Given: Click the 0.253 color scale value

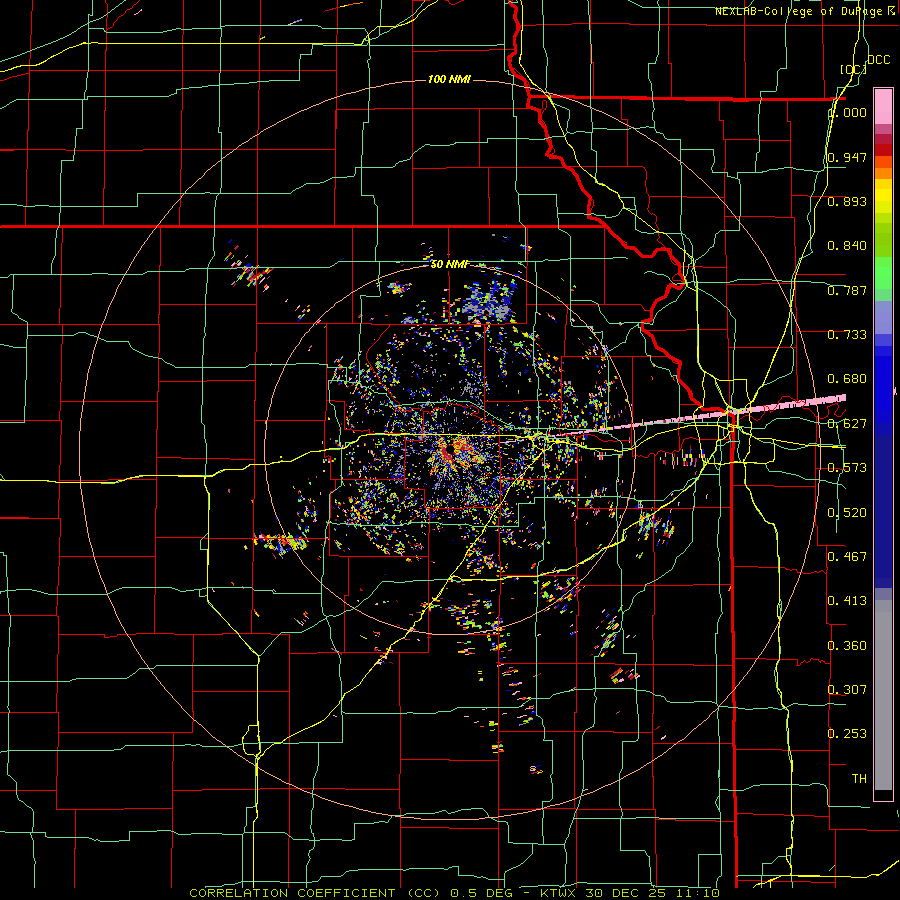Looking at the screenshot, I should pyautogui.click(x=847, y=734).
